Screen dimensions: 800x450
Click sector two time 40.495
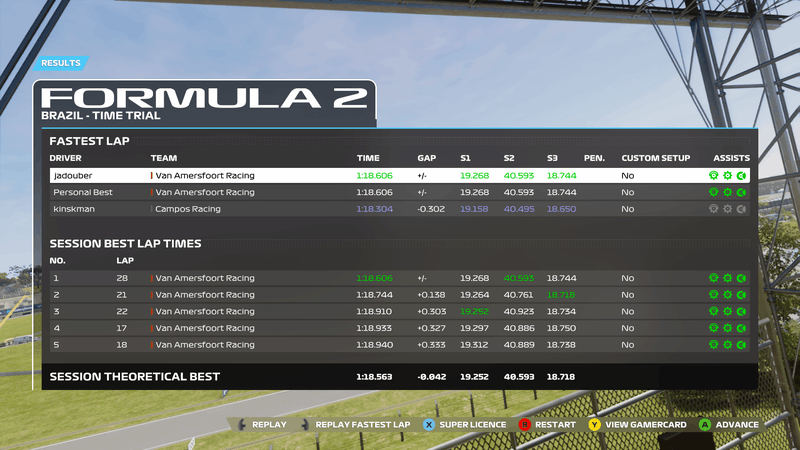pyautogui.click(x=519, y=209)
